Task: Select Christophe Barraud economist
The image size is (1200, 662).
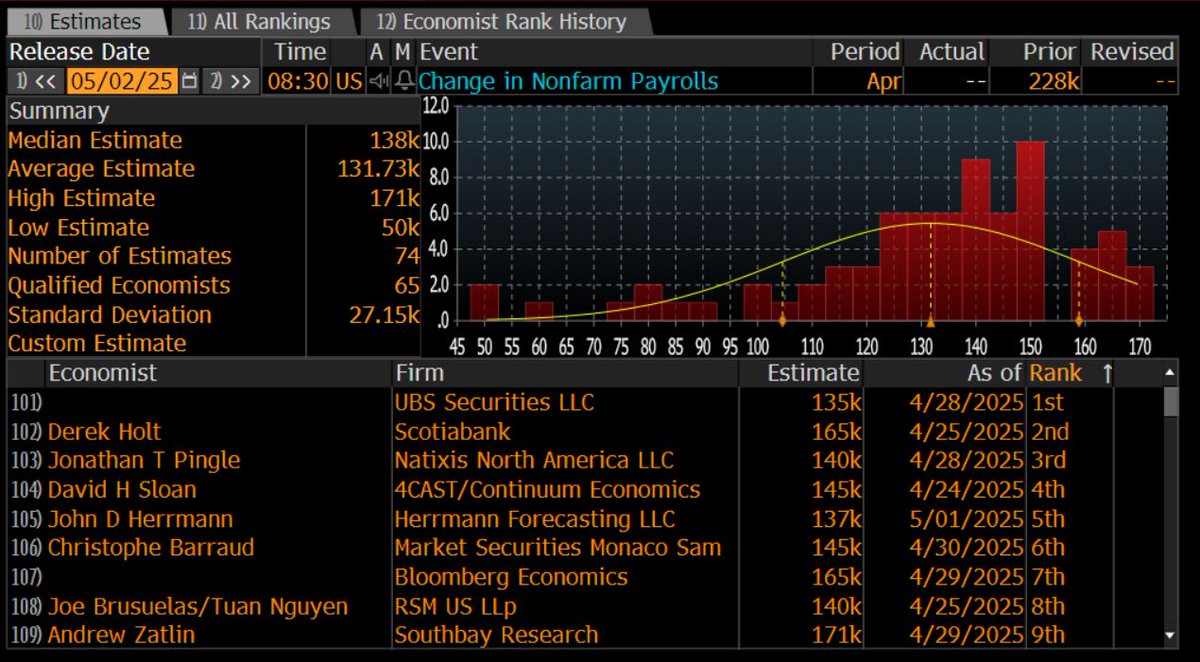Action: point(151,548)
